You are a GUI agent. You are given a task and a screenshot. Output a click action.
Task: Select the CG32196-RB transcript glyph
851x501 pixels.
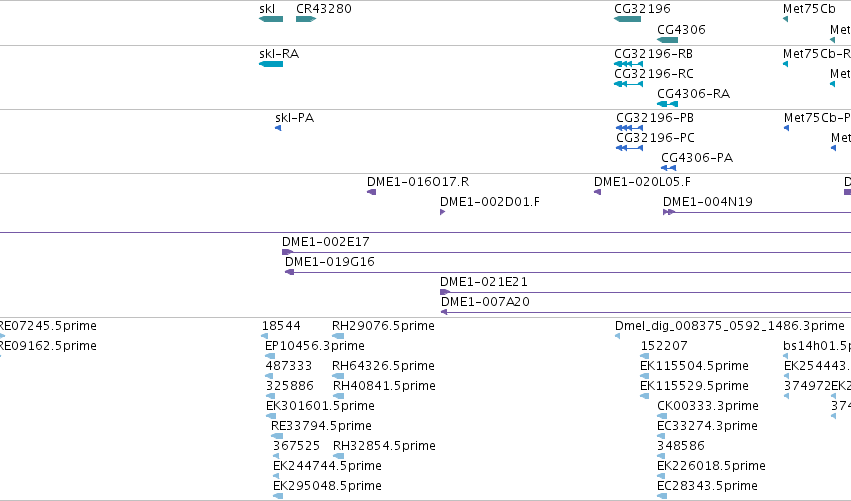[x=628, y=64]
